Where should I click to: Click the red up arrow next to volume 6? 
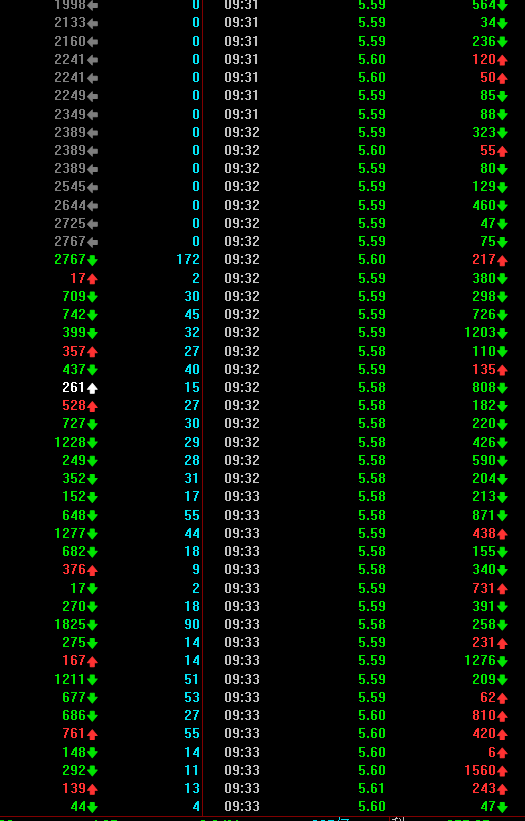click(502, 753)
